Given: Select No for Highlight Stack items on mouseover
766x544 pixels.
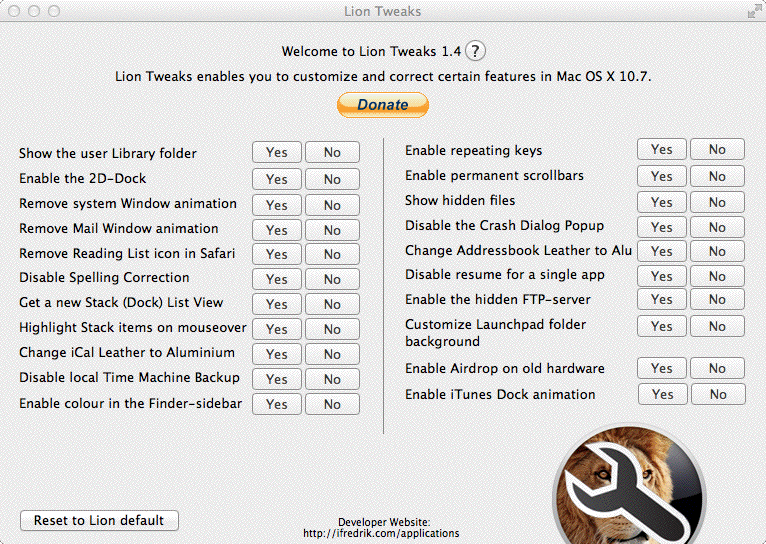Looking at the screenshot, I should [x=332, y=329].
